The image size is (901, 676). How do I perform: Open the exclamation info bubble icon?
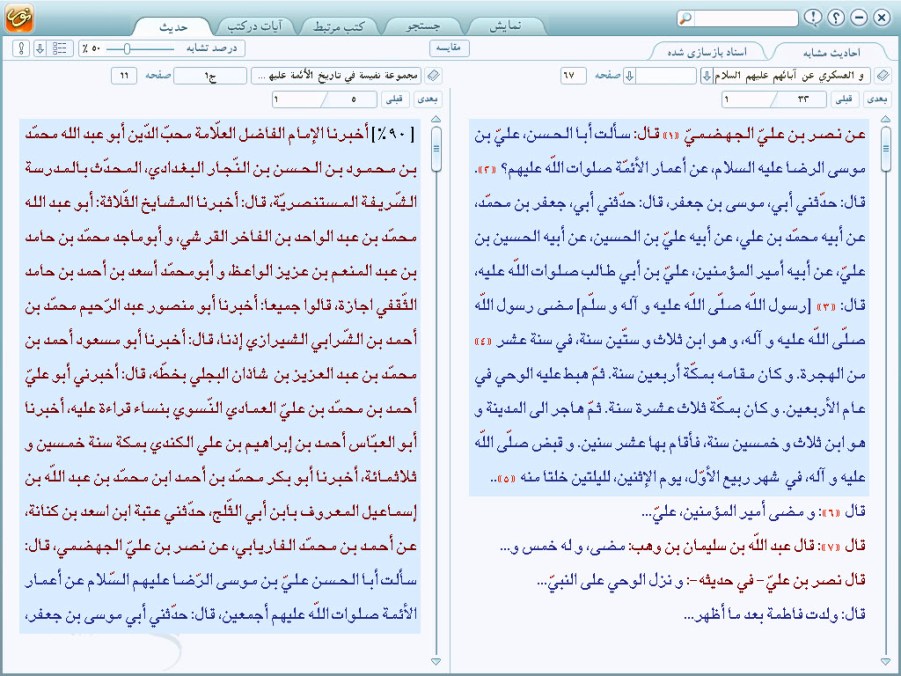point(813,18)
